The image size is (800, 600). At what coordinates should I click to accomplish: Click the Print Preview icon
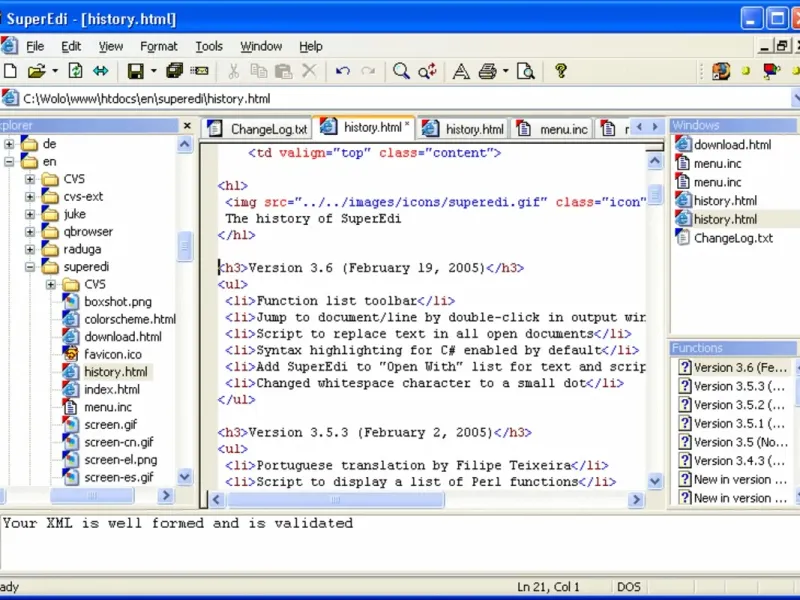526,71
